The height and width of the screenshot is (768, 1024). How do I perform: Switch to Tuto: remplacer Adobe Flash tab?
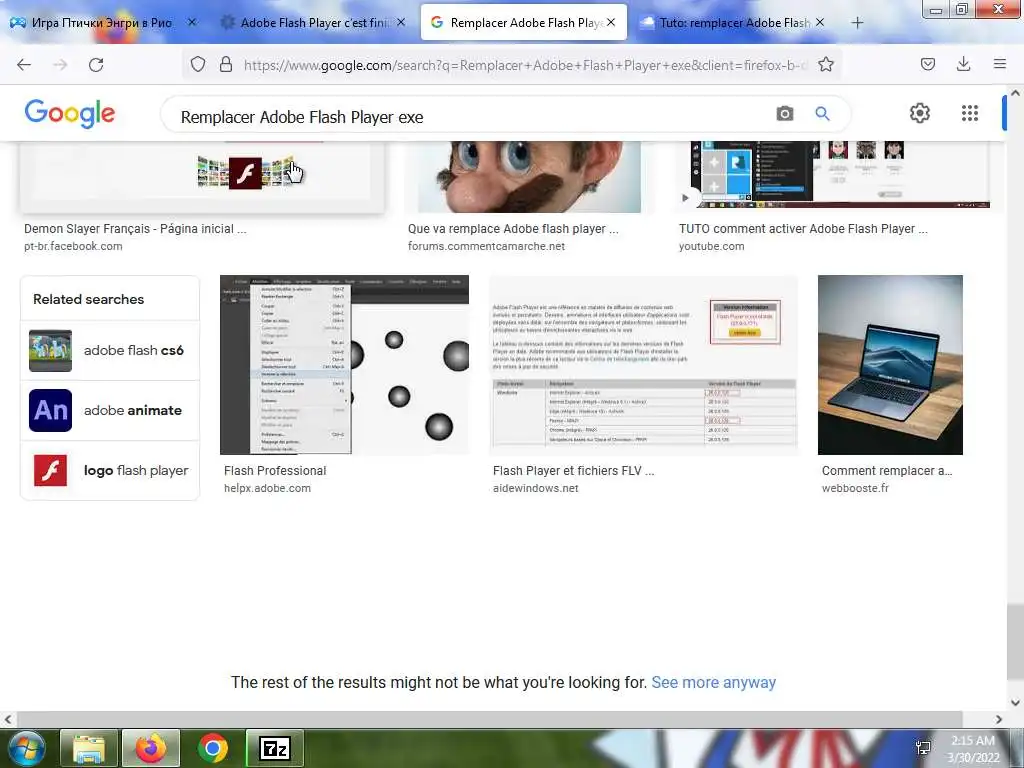[x=733, y=23]
